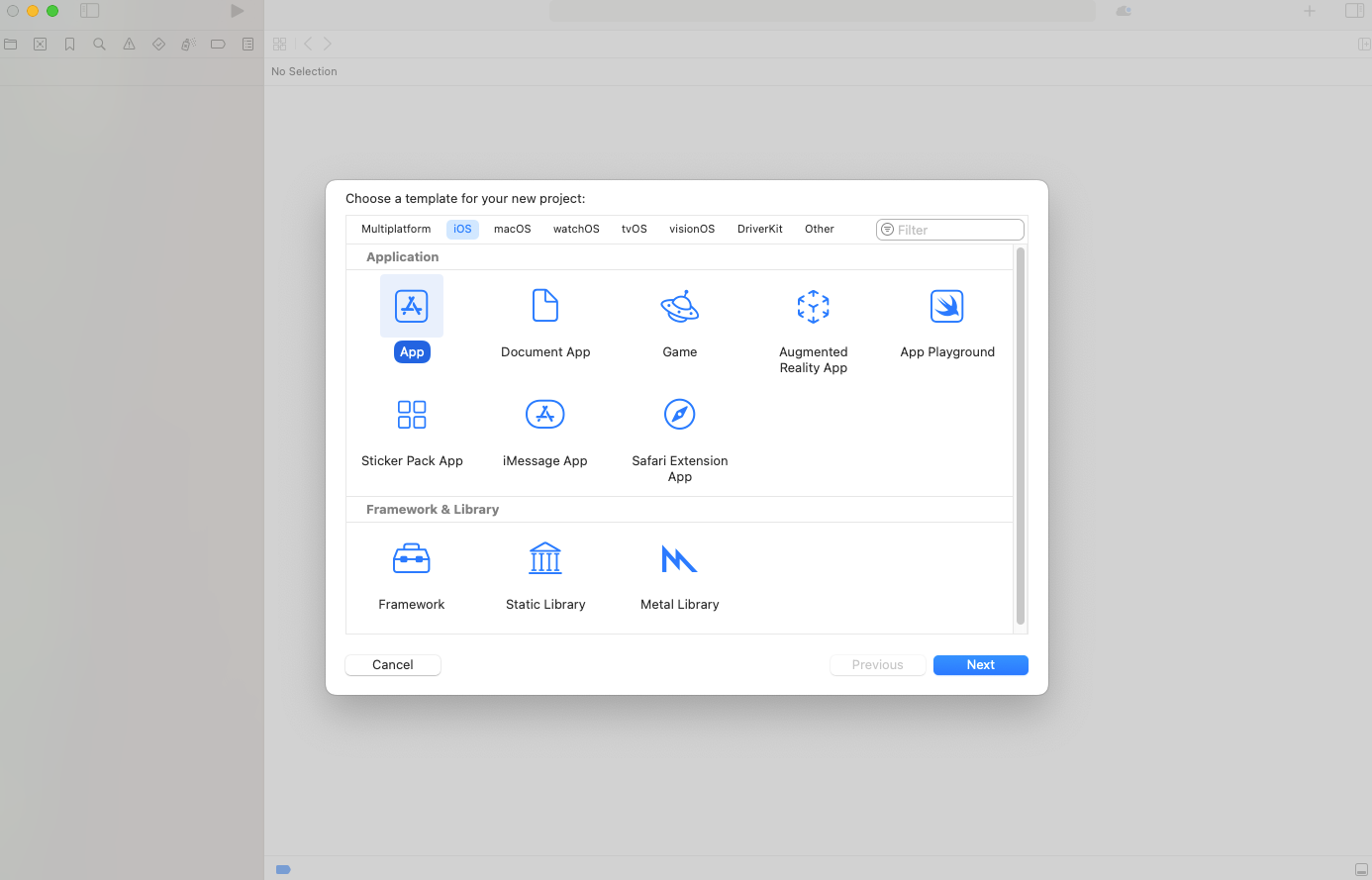Switch to the Multiplatform tab
The width and height of the screenshot is (1372, 880).
(396, 229)
